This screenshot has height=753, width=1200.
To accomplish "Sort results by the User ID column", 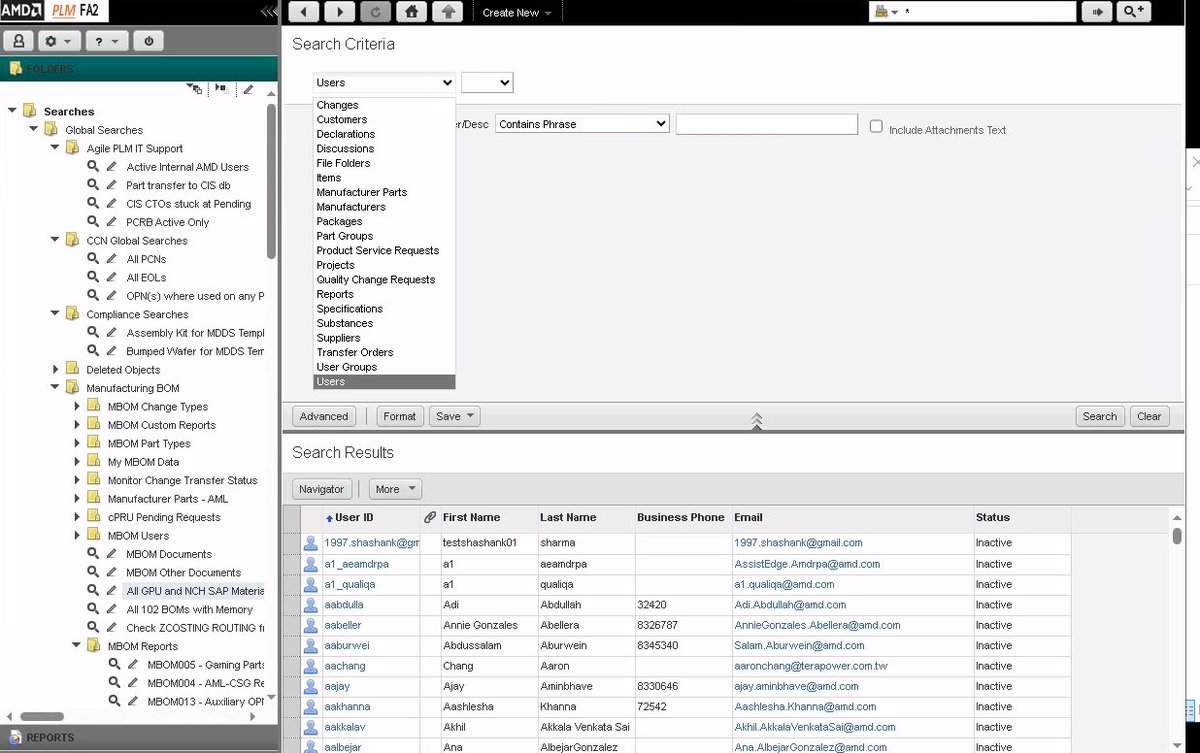I will pyautogui.click(x=354, y=517).
